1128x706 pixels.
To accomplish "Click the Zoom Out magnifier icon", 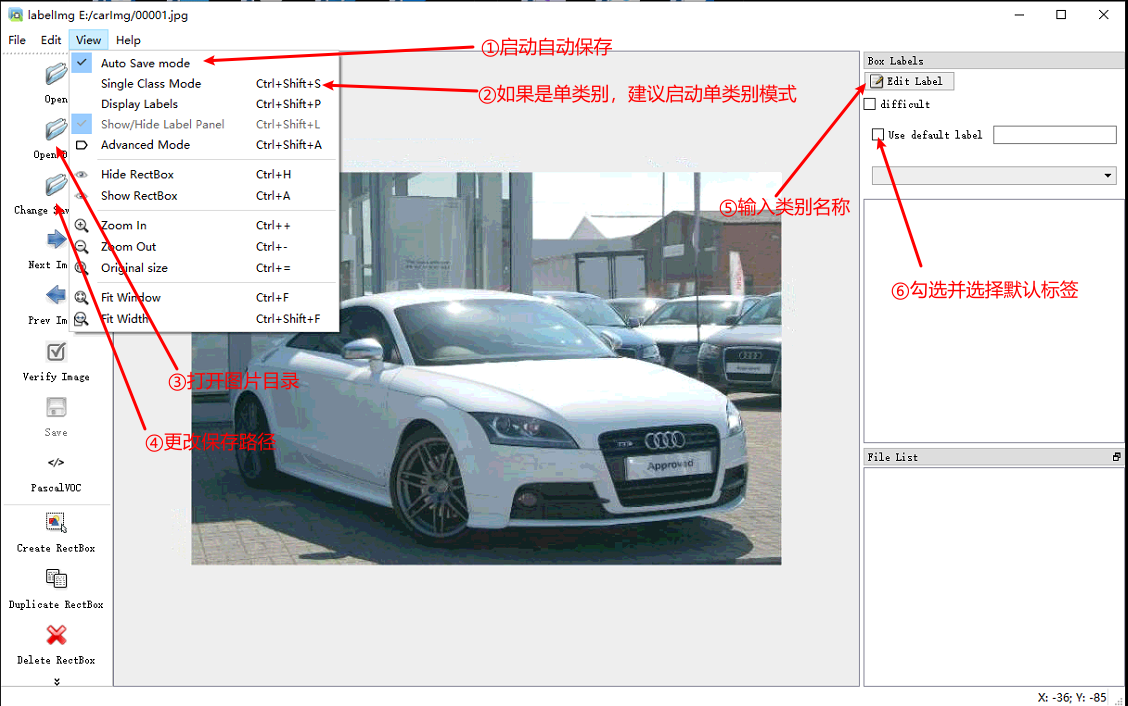I will click(81, 247).
